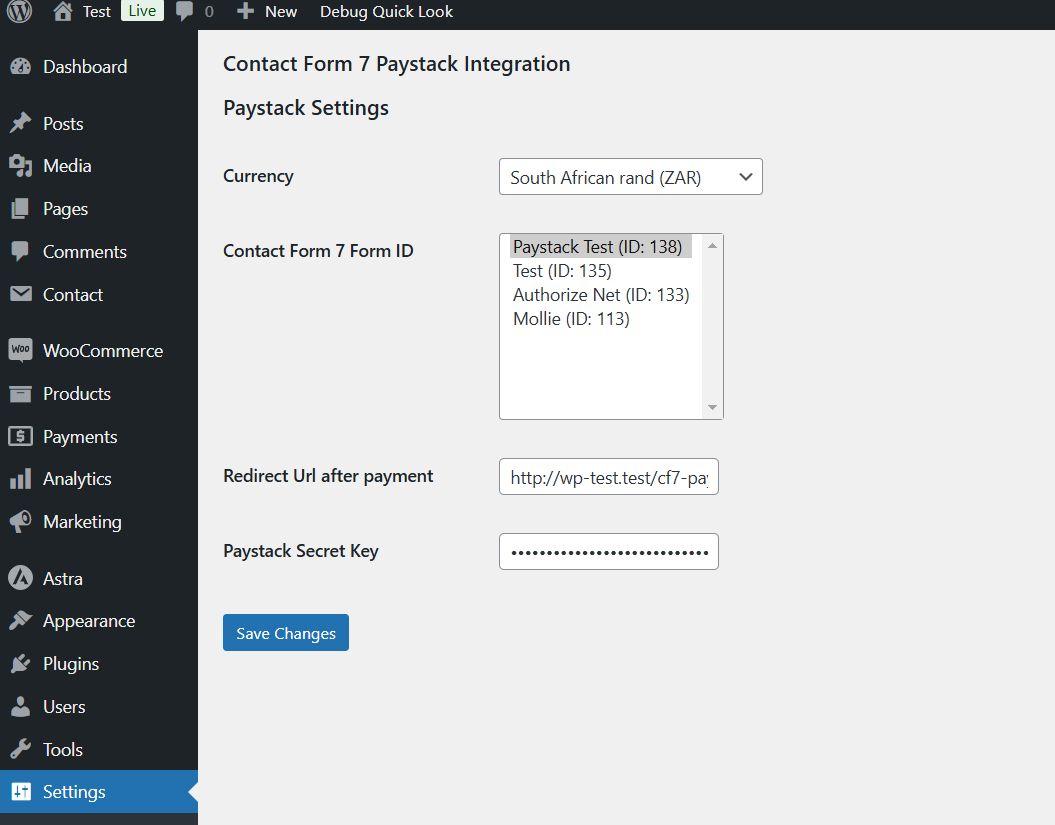Click the Paystack Secret Key field
The height and width of the screenshot is (825, 1055).
click(608, 551)
